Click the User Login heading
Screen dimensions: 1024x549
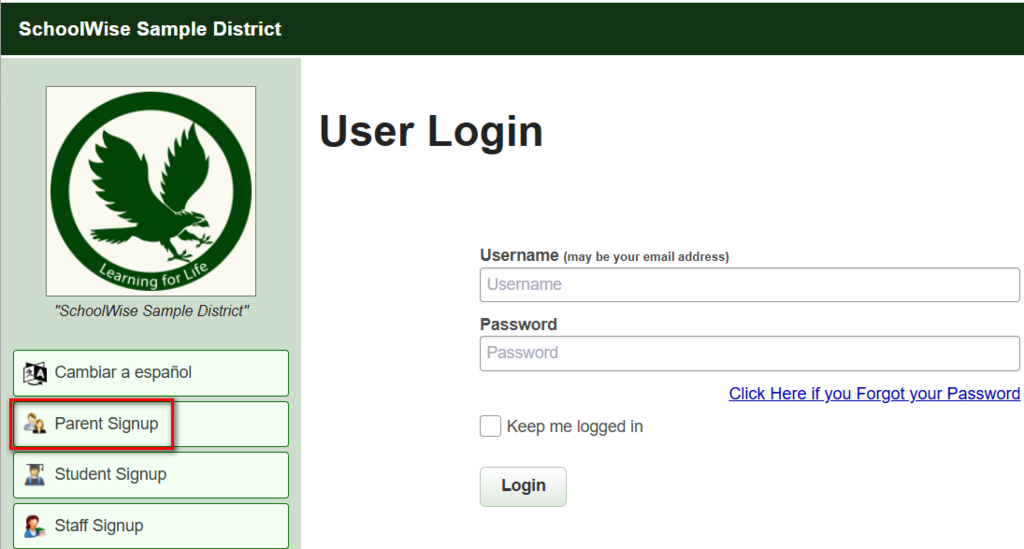click(x=431, y=132)
